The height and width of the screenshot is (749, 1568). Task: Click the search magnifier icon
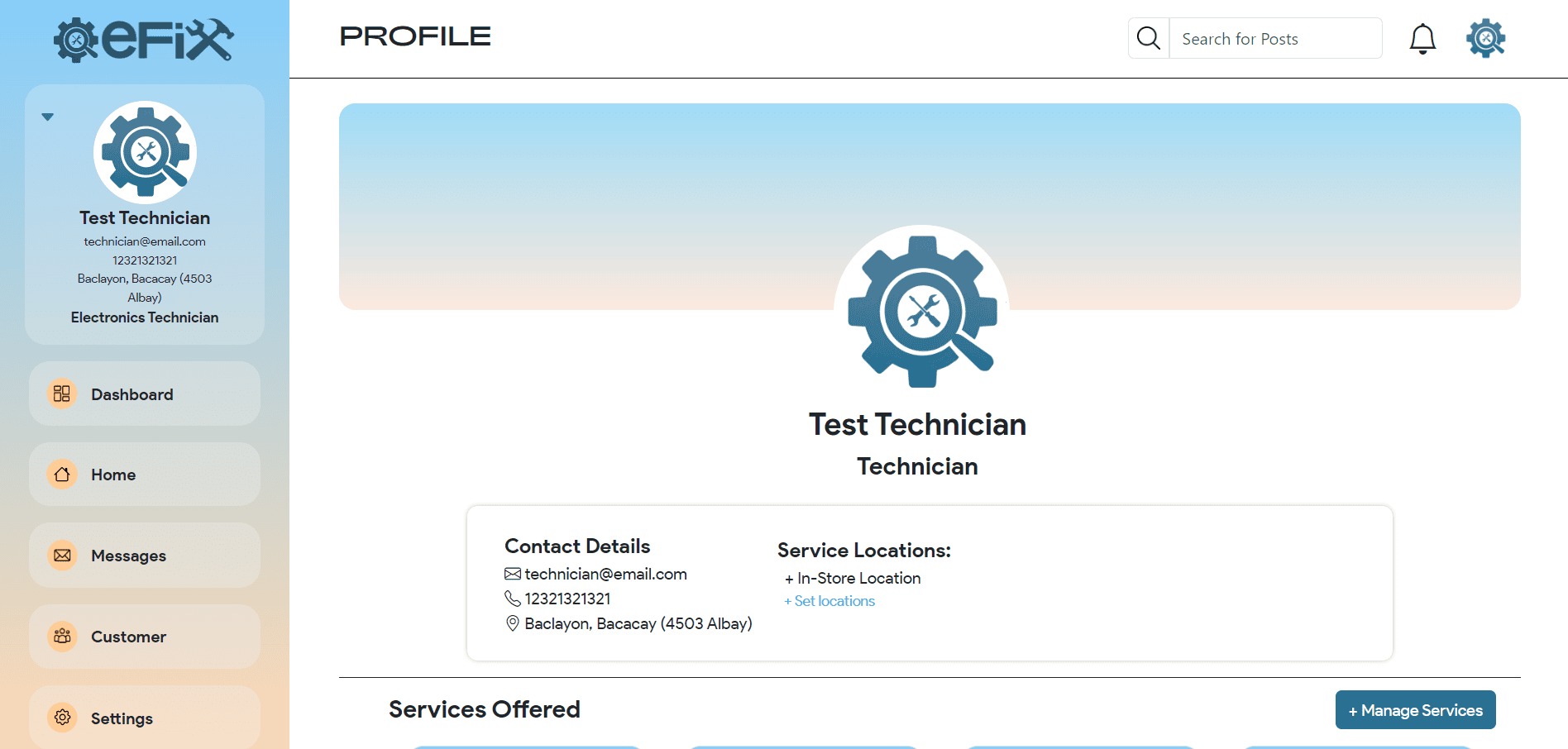1149,38
